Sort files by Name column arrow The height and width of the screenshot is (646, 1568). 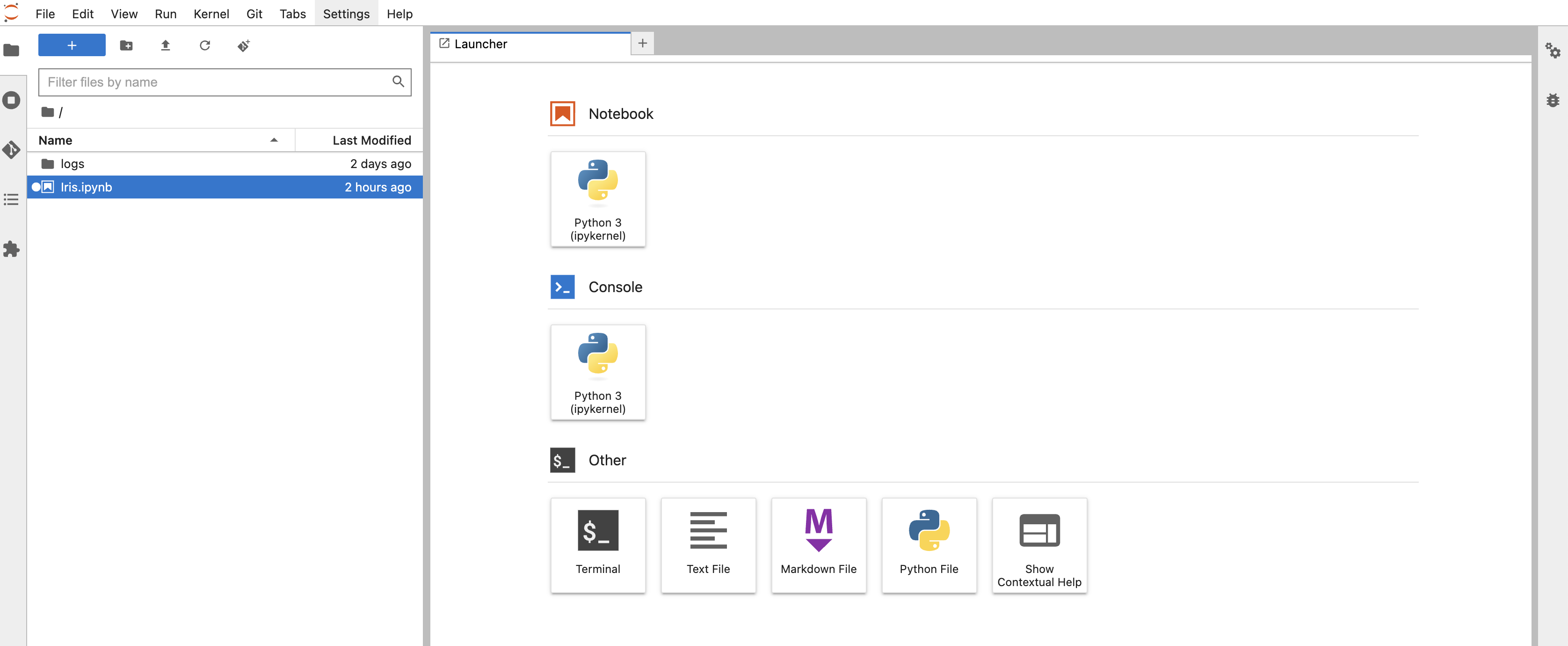pos(274,140)
